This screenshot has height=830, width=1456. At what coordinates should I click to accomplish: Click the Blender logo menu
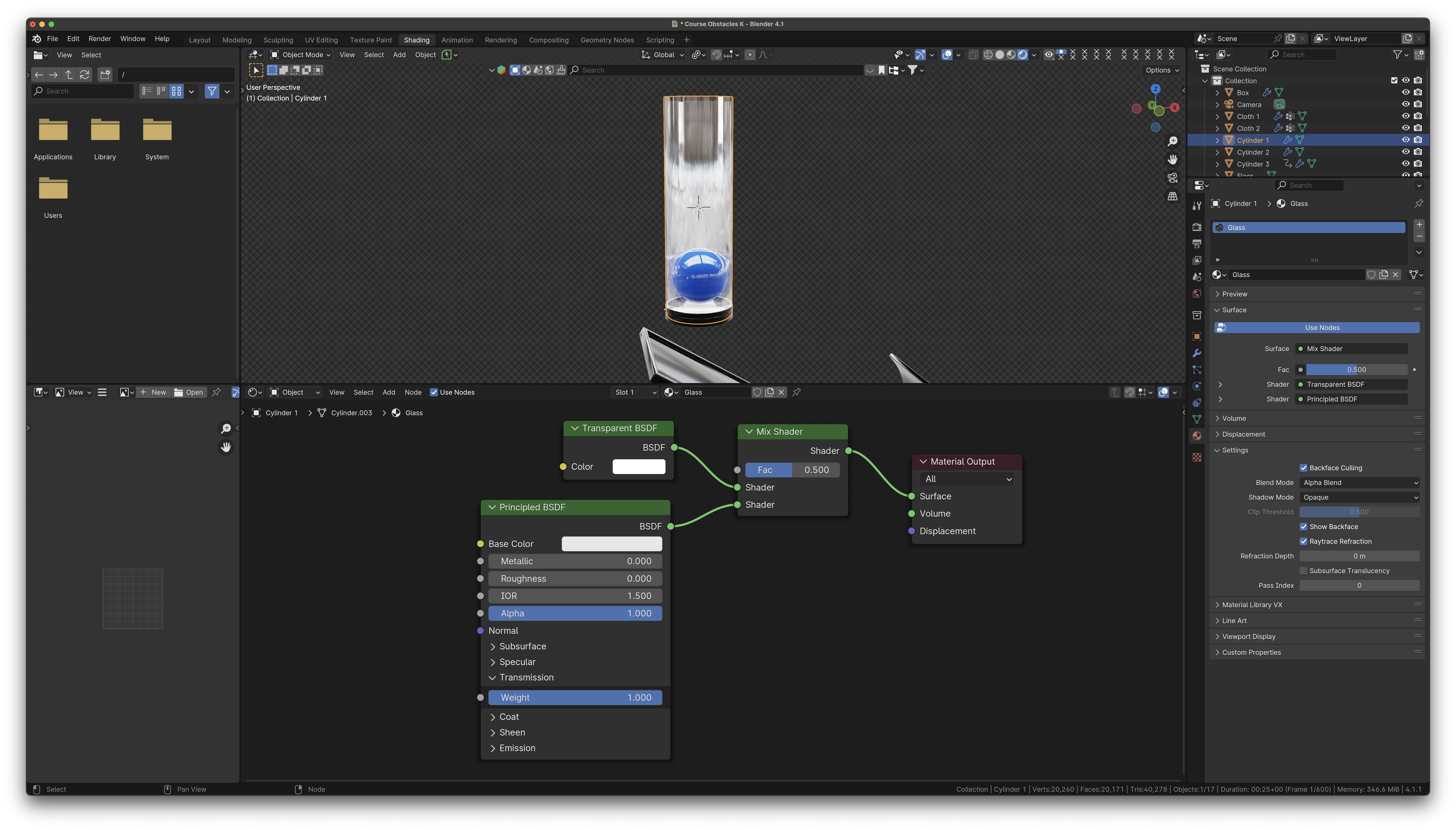(36, 39)
